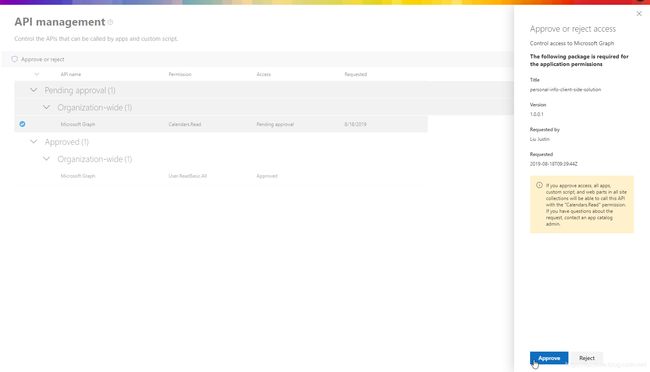The width and height of the screenshot is (650, 372).
Task: Click the version value 1.0.0.1
Action: (x=536, y=114)
